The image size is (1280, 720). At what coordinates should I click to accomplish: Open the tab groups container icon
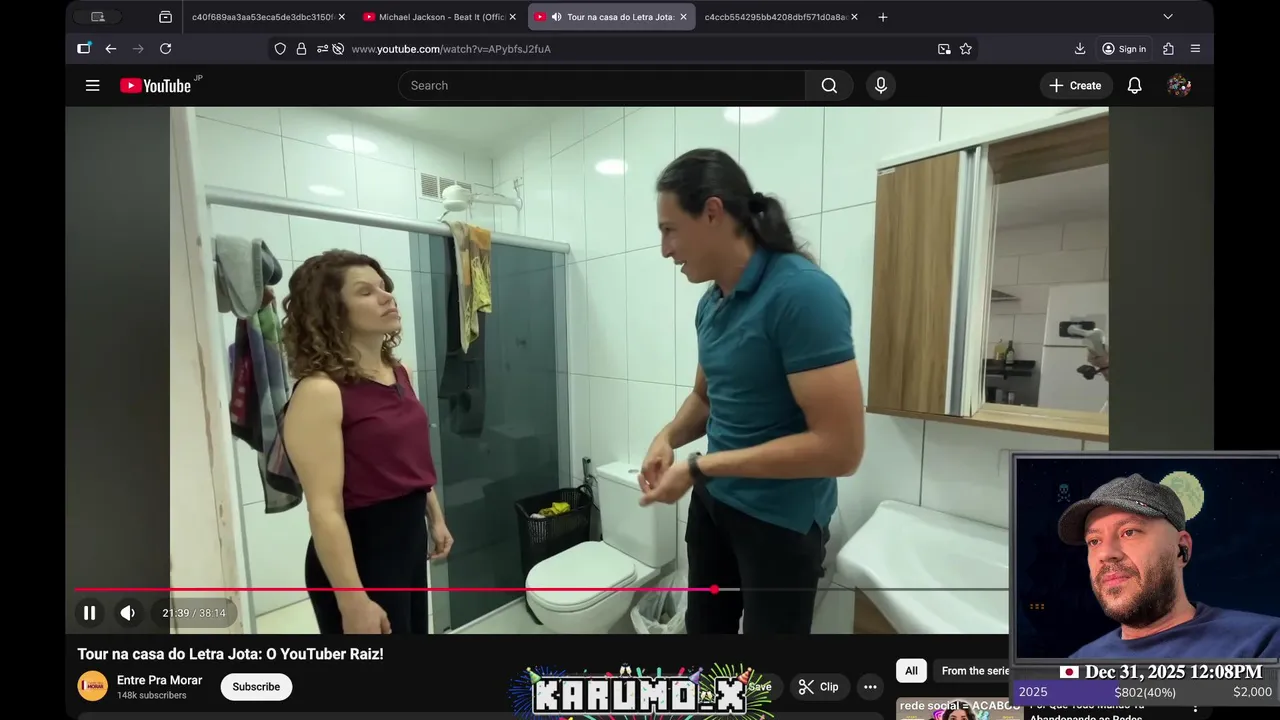click(x=165, y=17)
